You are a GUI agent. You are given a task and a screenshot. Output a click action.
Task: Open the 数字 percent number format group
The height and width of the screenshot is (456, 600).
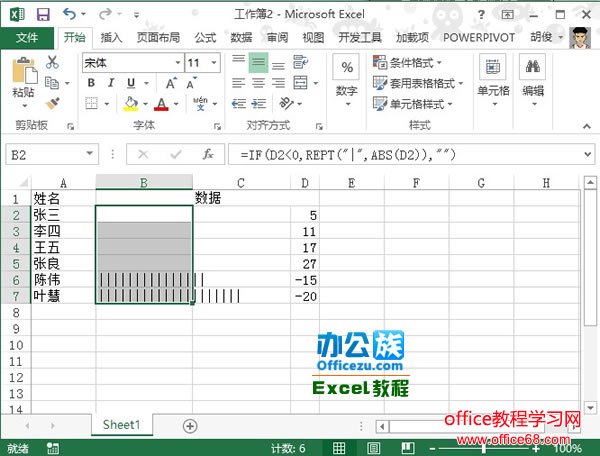[347, 80]
